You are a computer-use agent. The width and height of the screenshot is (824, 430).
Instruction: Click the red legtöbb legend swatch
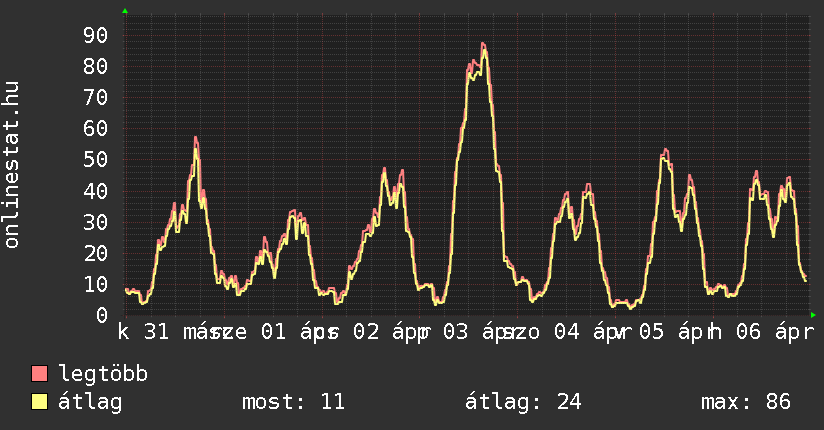pyautogui.click(x=40, y=375)
